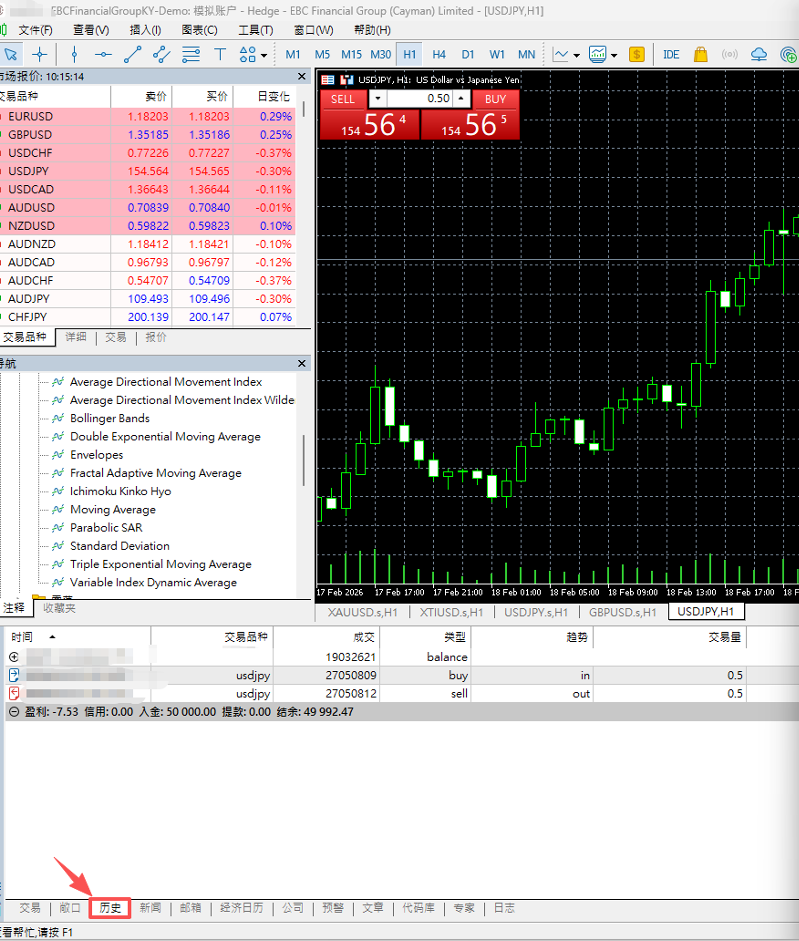The width and height of the screenshot is (799, 941).
Task: Select the crosshair cursor tool
Action: click(x=40, y=55)
